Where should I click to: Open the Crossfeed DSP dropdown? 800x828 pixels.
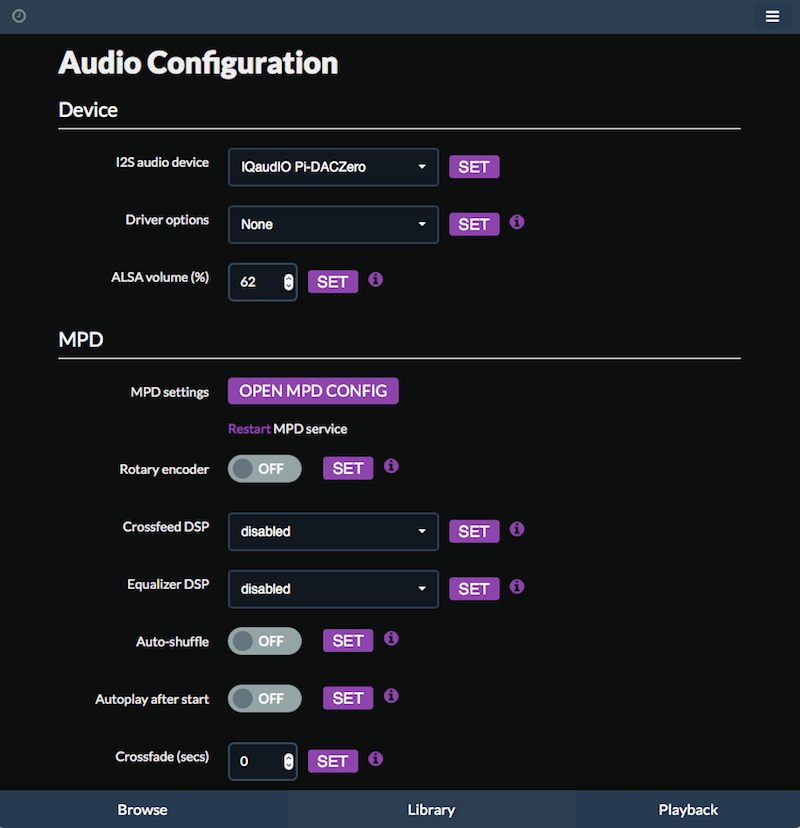pyautogui.click(x=333, y=531)
